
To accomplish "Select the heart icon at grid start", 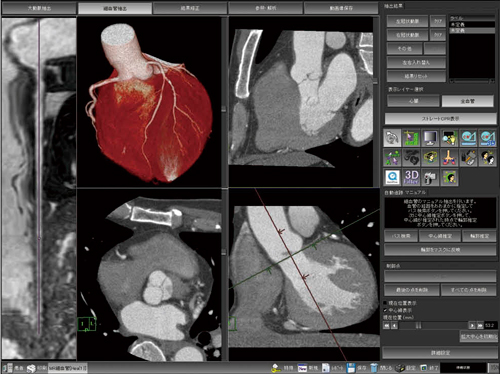I will (392, 138).
